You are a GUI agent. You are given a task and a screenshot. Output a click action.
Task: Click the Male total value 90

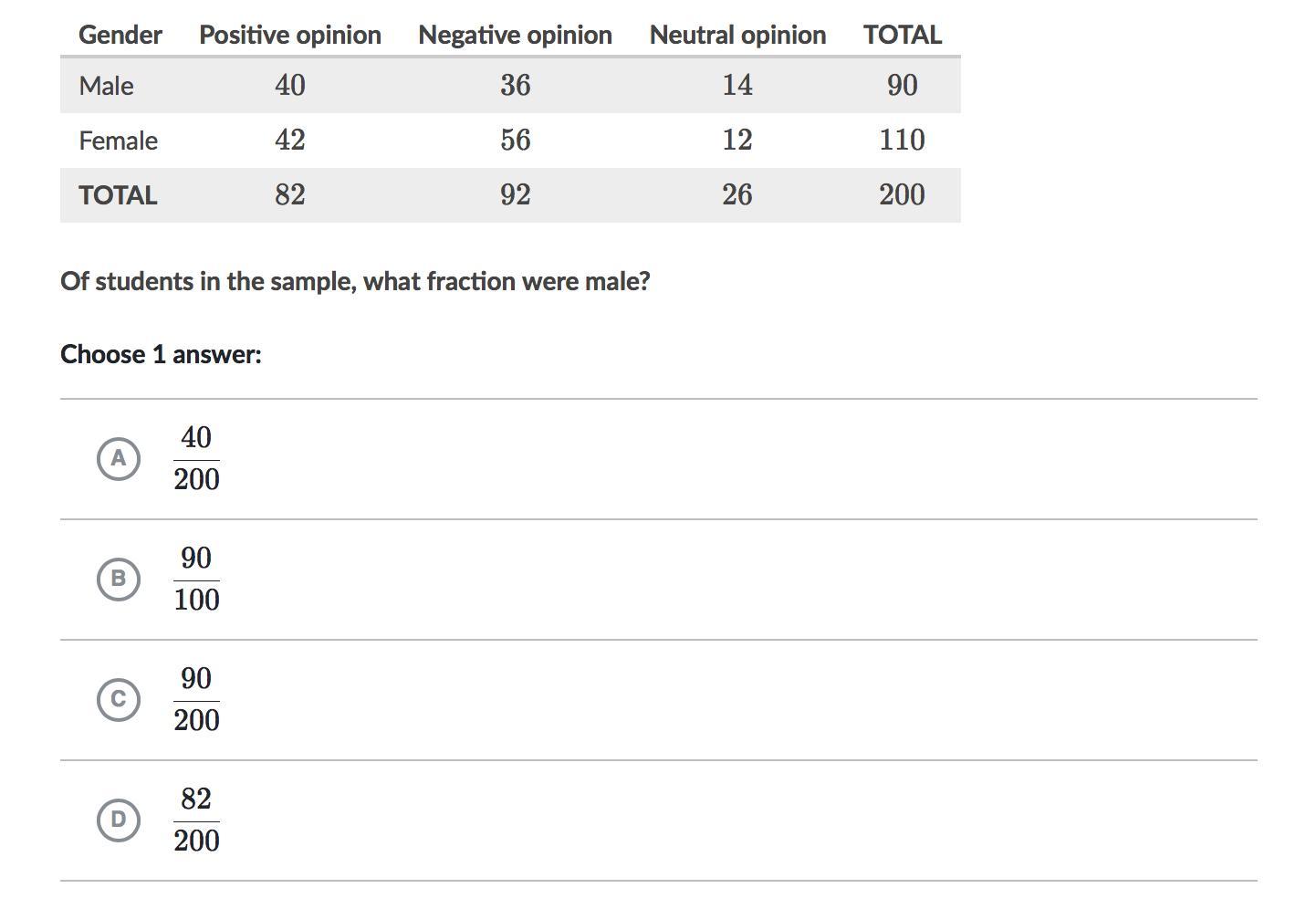pos(903,86)
